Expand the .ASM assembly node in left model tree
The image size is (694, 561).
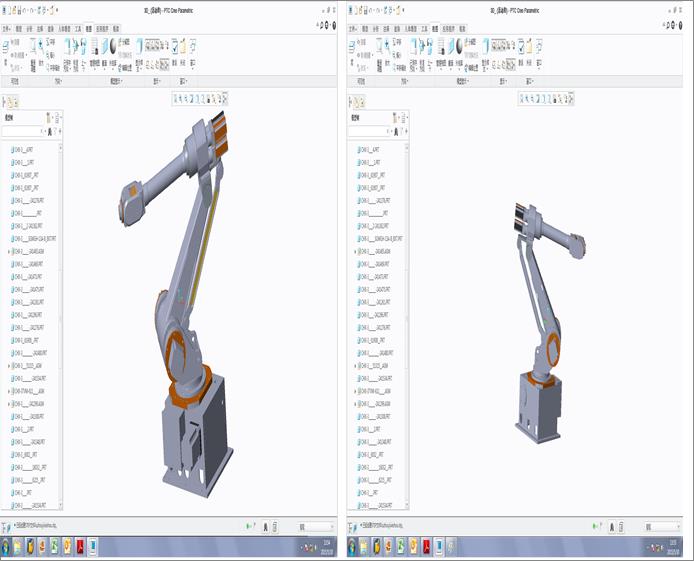9,251
